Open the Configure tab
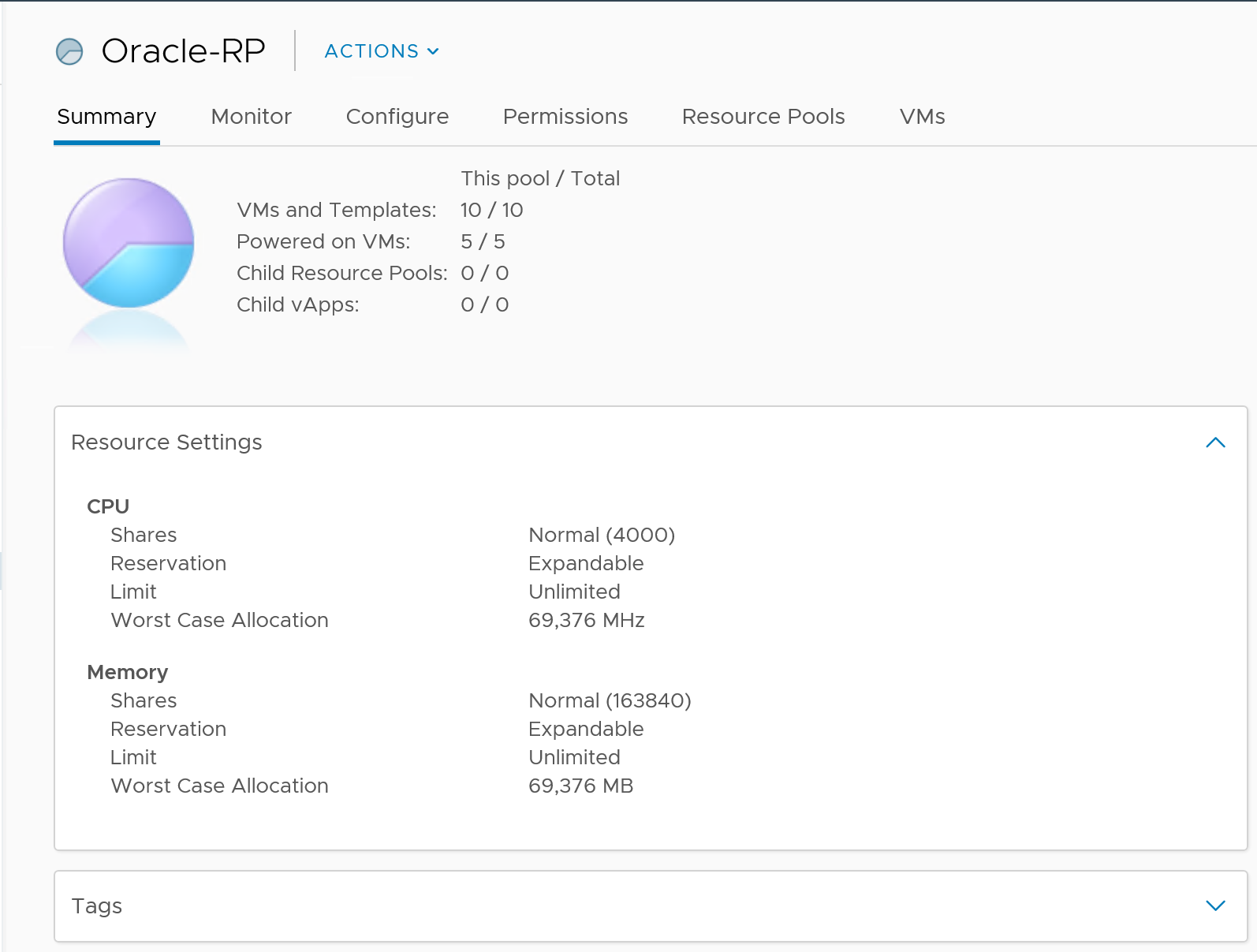 (397, 117)
